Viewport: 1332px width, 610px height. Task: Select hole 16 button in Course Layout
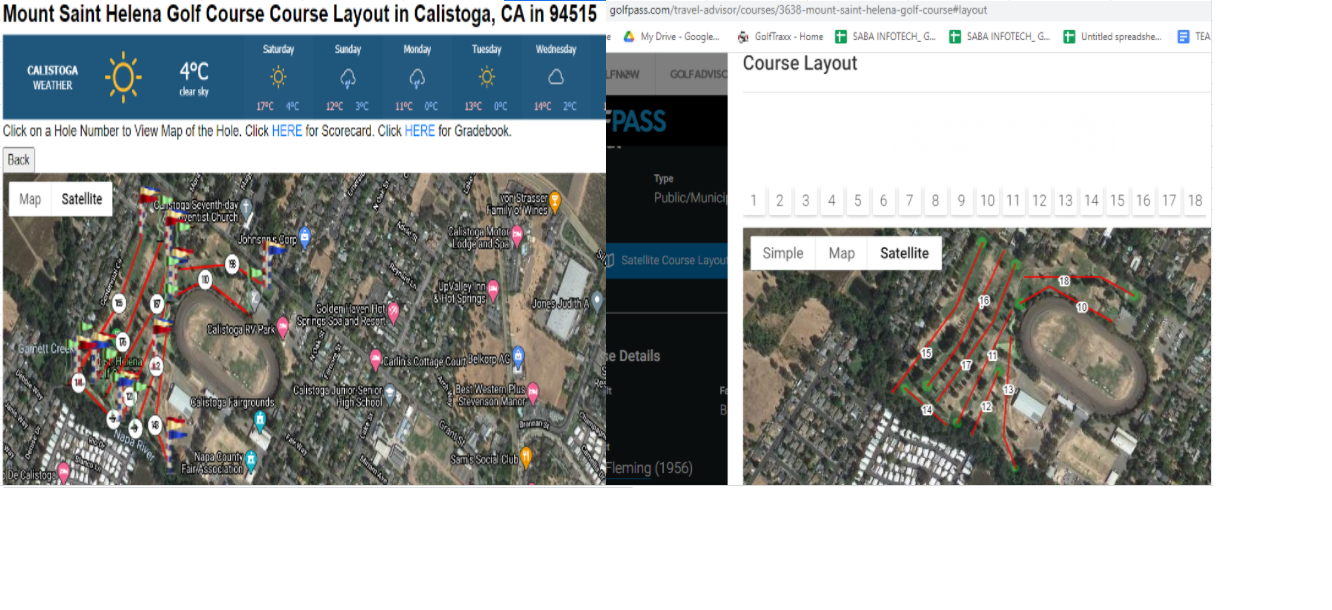click(x=1143, y=201)
